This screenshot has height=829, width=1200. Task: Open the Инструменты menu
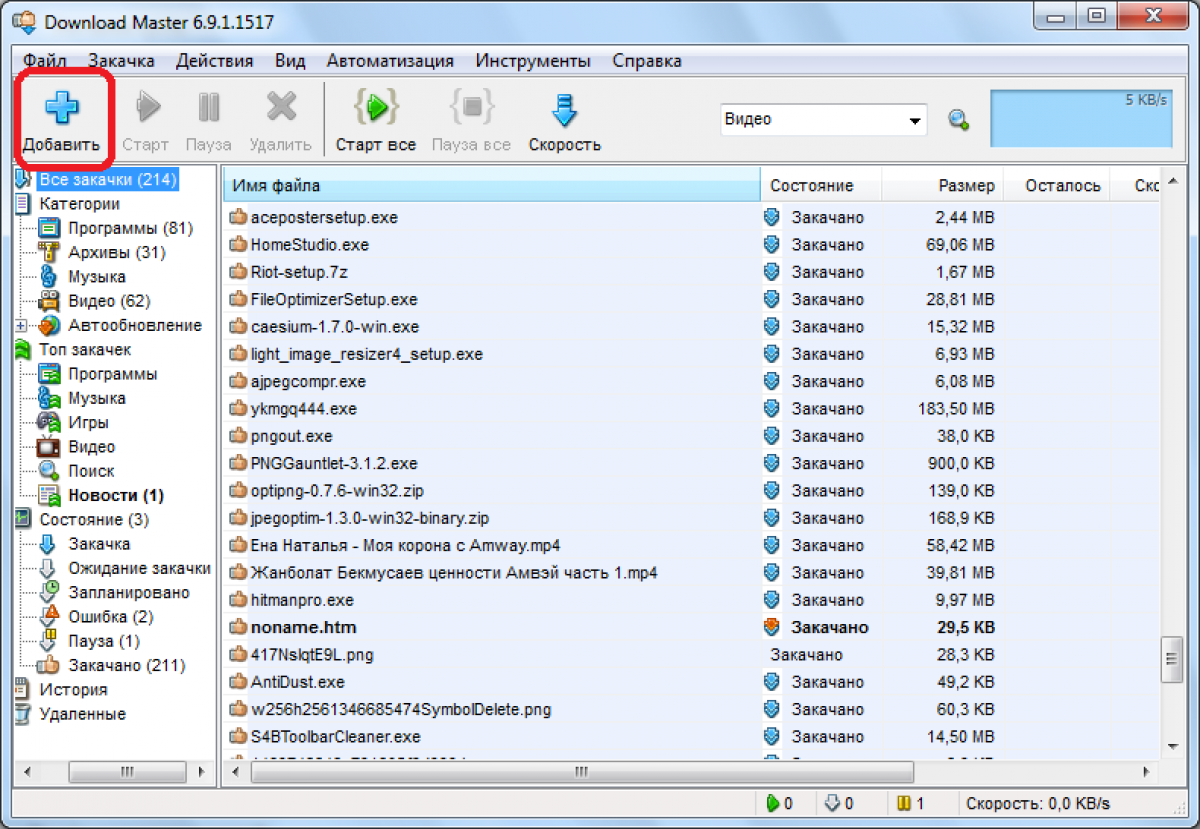click(532, 61)
